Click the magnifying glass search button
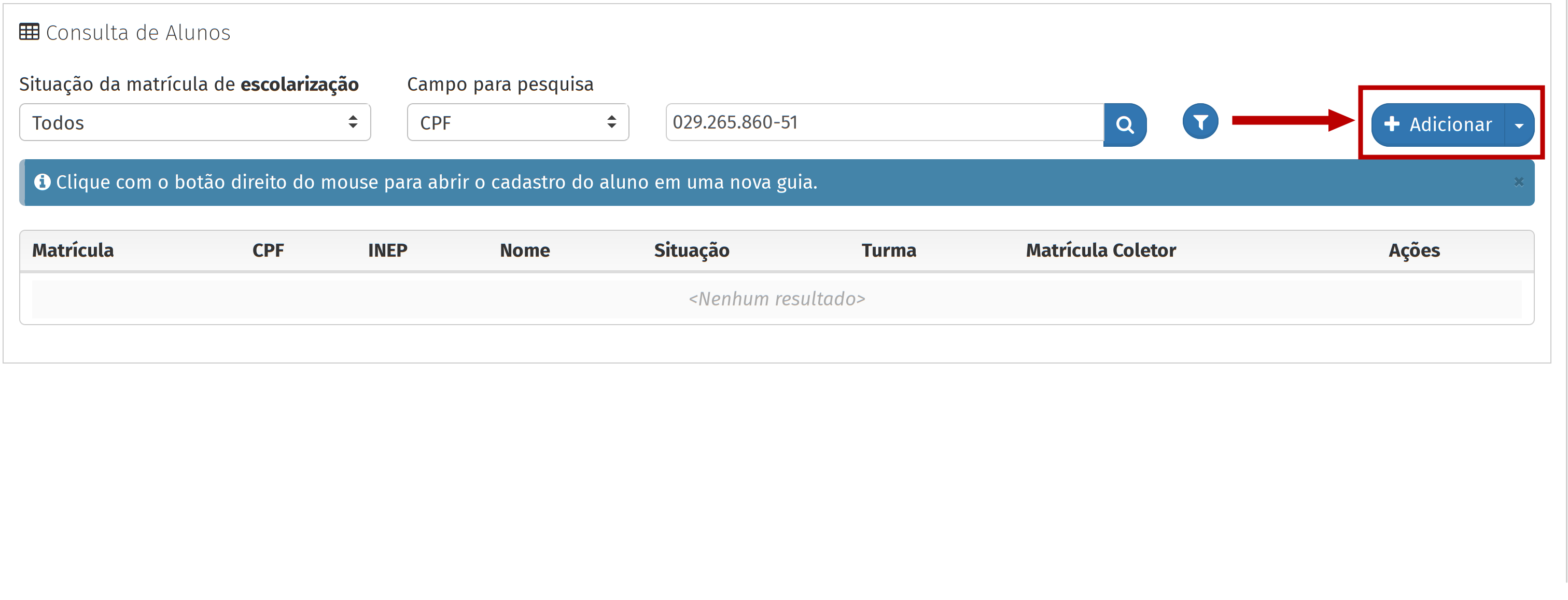Image resolution: width=1568 pixels, height=600 pixels. pos(1124,125)
